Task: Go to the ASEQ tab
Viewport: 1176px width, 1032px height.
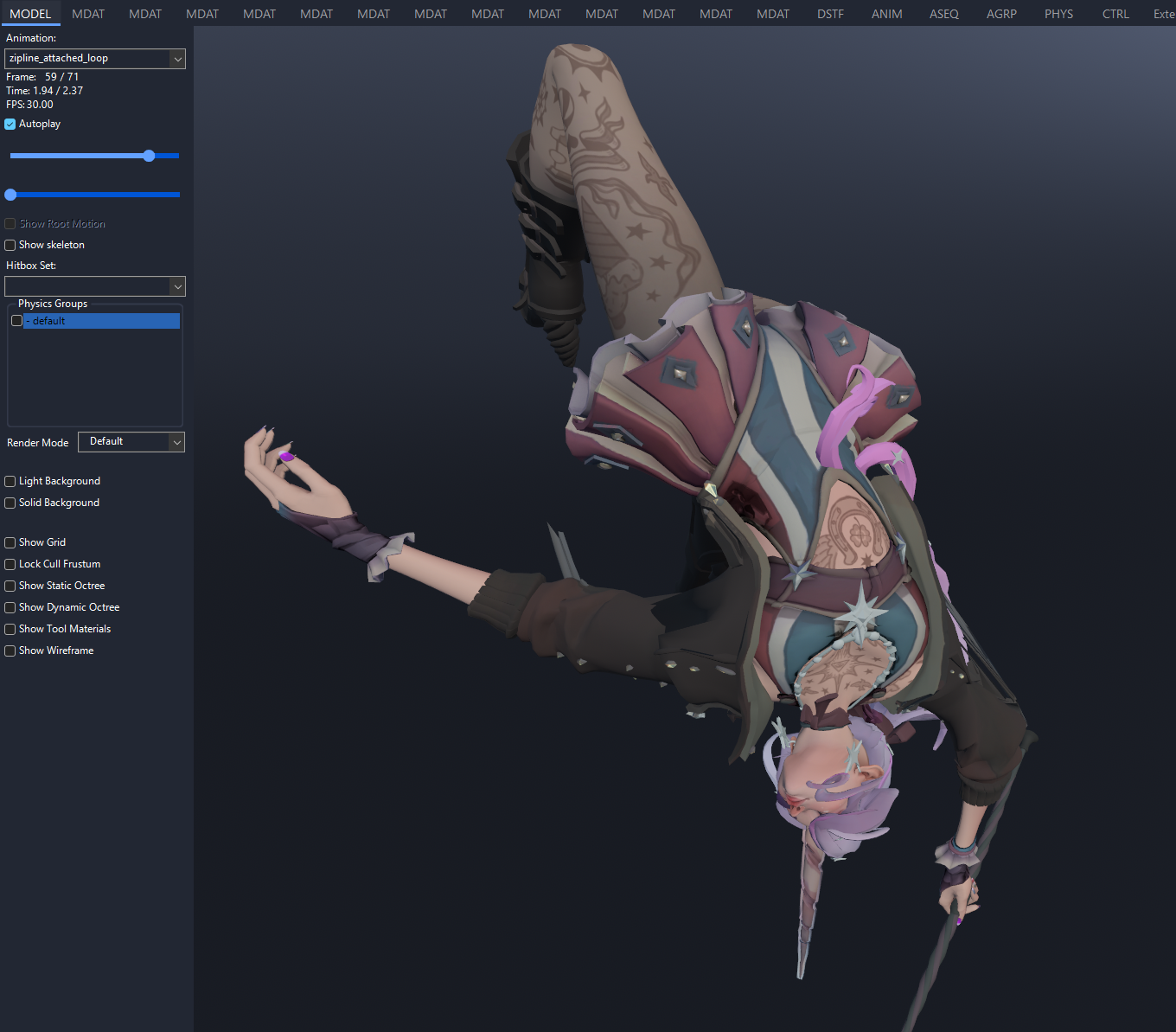Action: tap(943, 14)
